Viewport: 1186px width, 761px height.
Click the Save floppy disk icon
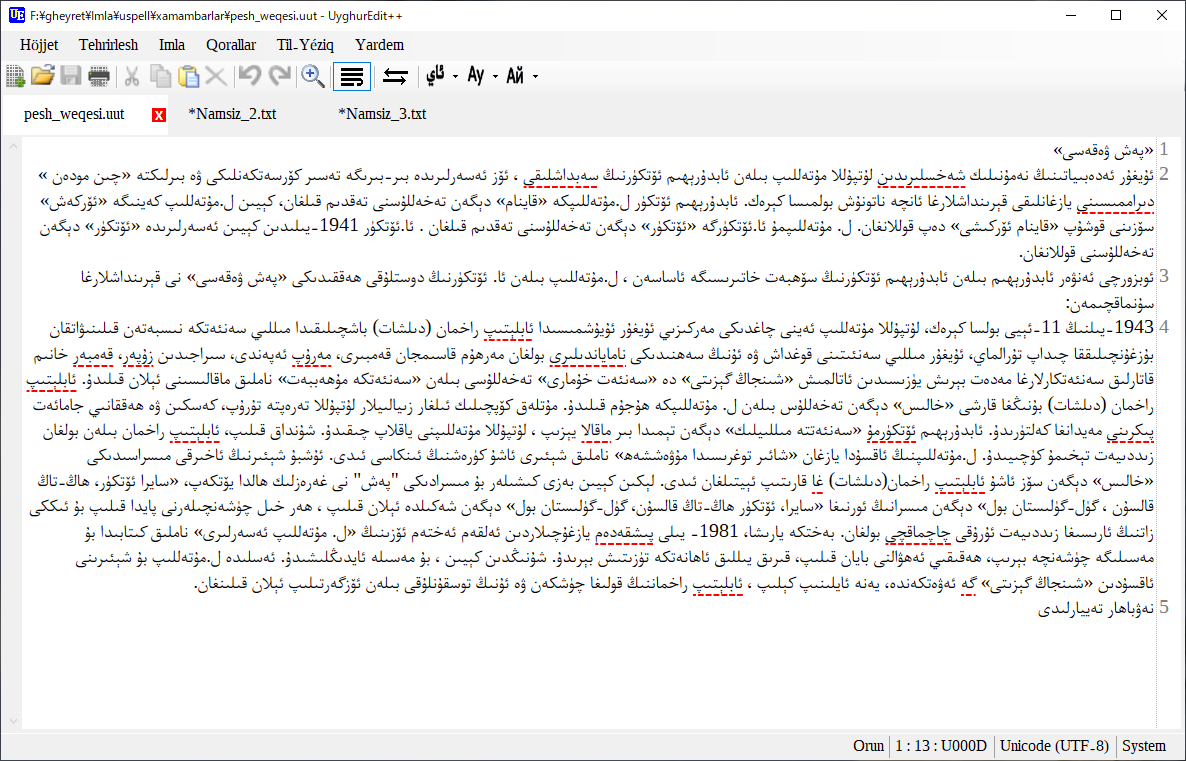point(70,76)
